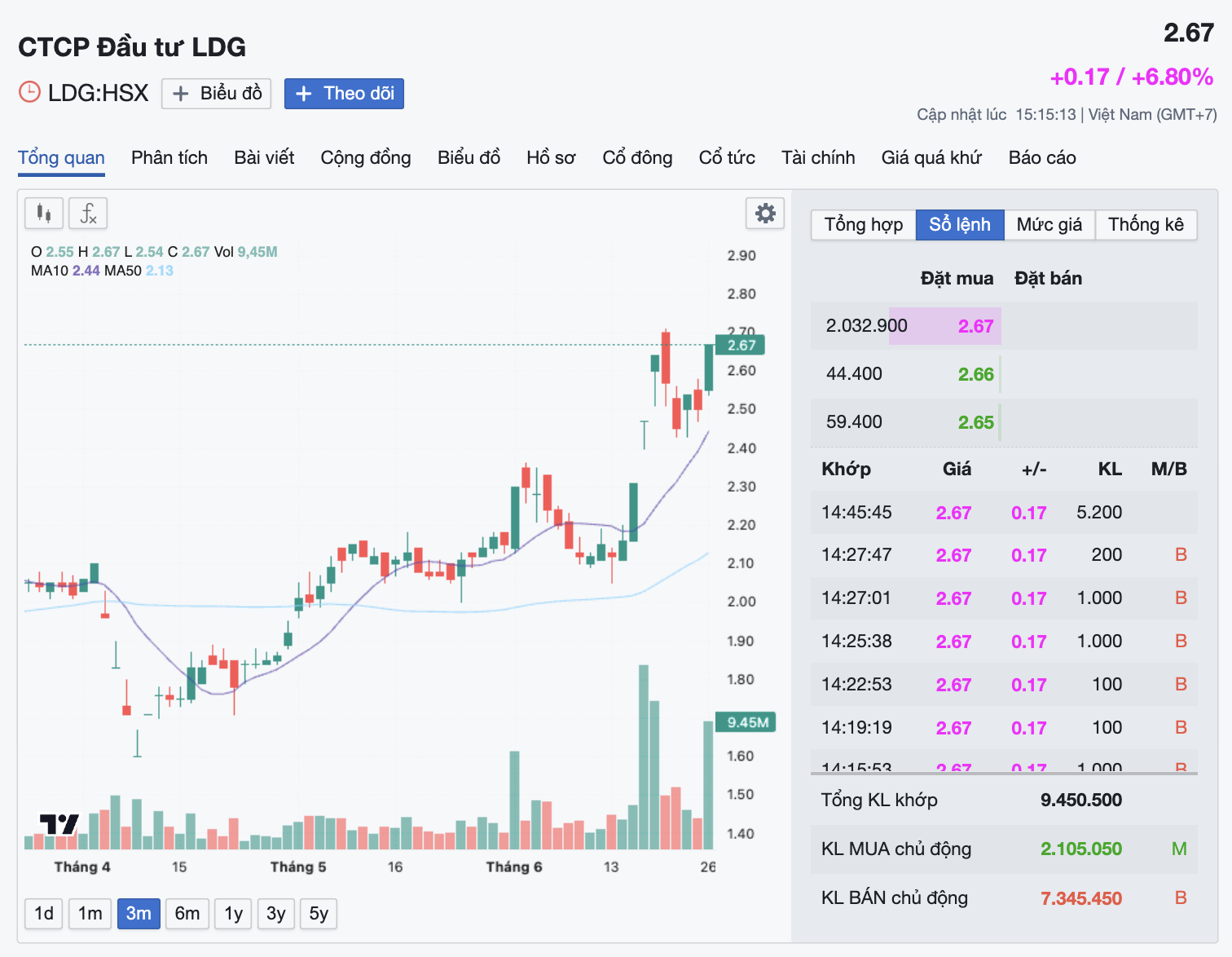The height and width of the screenshot is (957, 1232).
Task: Click the Khớp column header
Action: [846, 469]
